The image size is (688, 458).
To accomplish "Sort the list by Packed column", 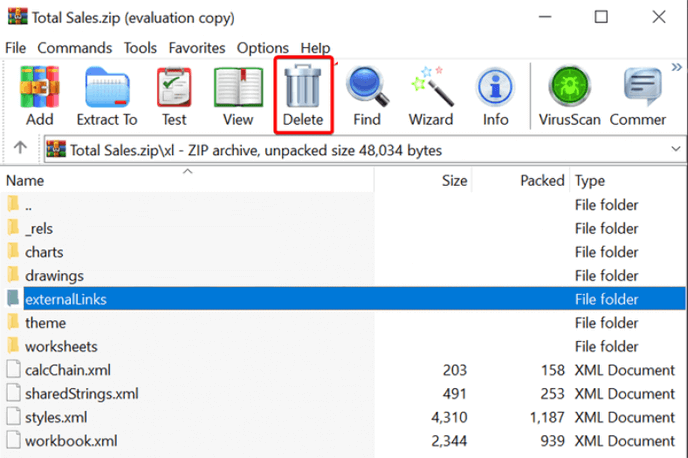I will [x=520, y=180].
